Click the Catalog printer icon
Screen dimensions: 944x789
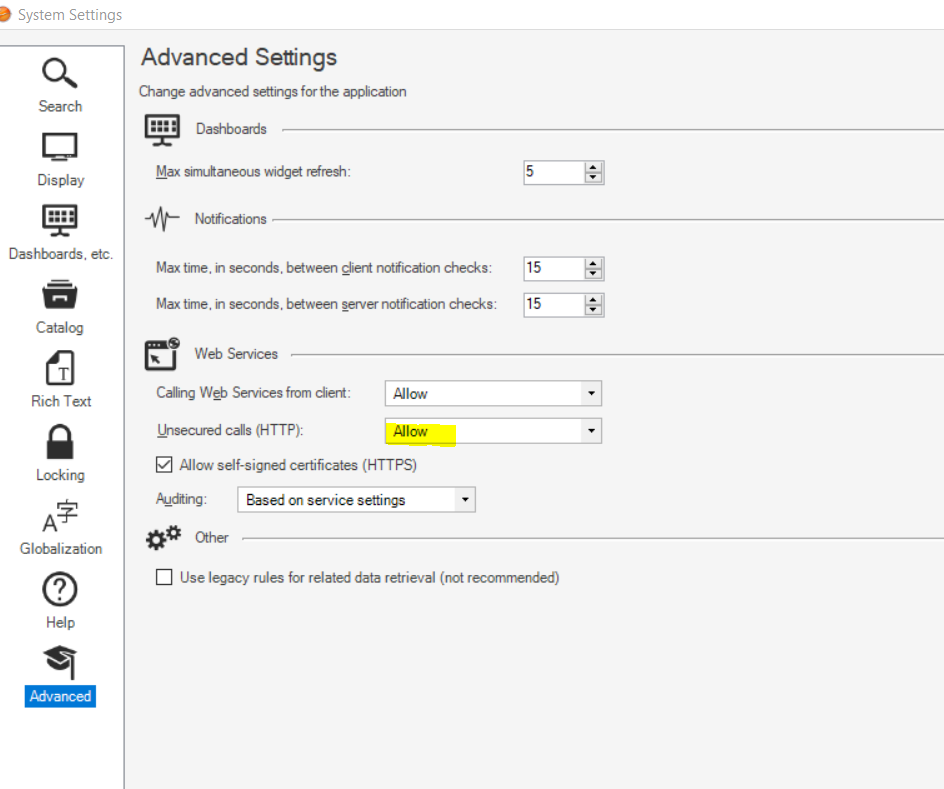pos(60,295)
